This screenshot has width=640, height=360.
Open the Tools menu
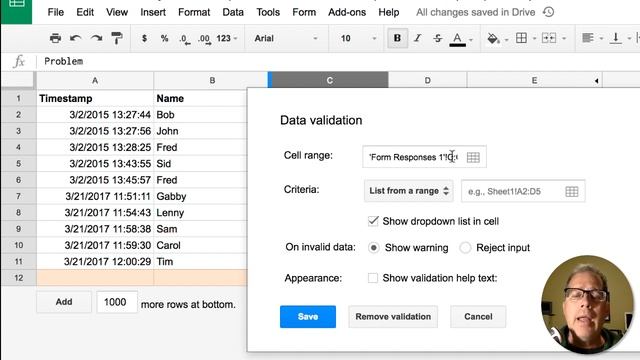[x=268, y=12]
